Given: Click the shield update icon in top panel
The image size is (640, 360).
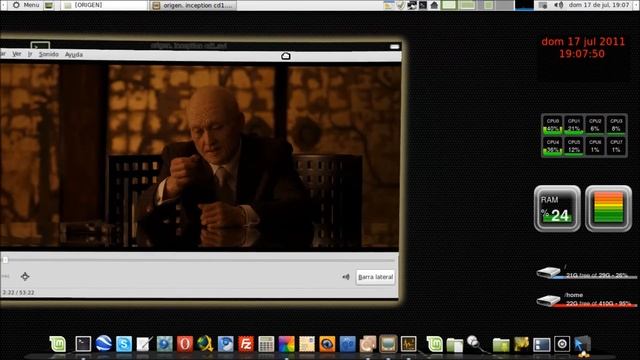Looking at the screenshot, I should (400, 5).
